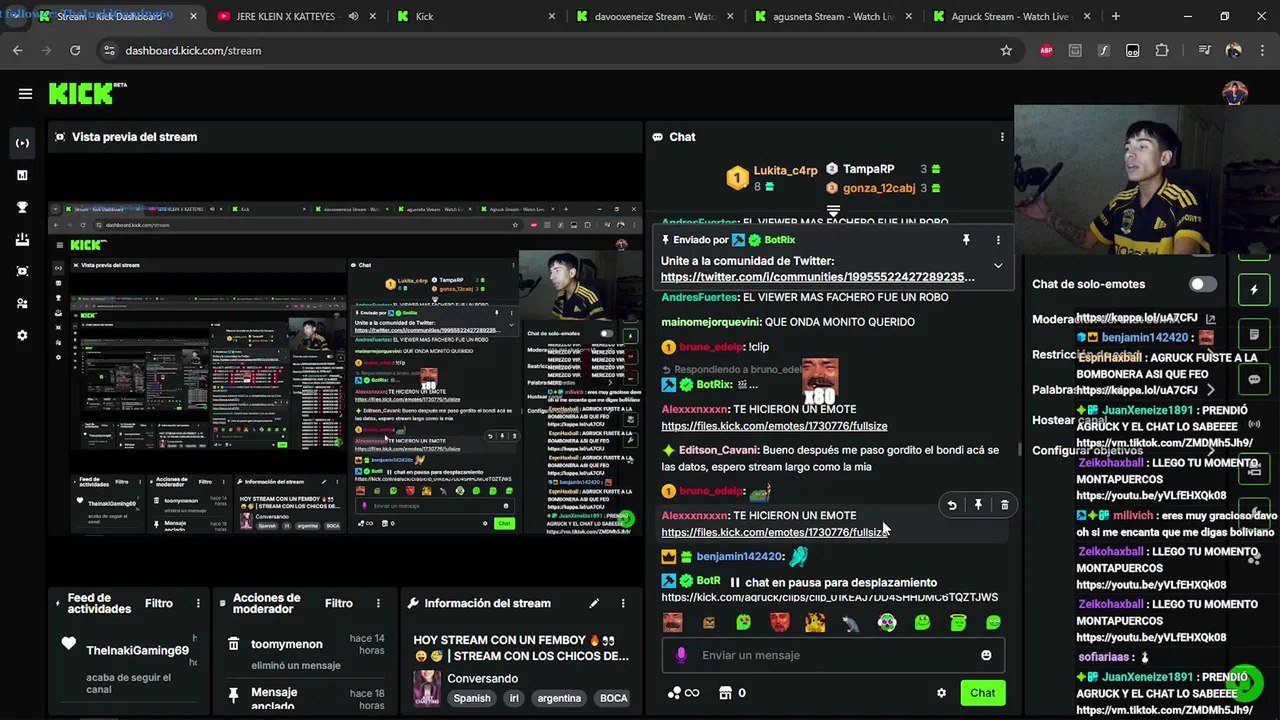1280x720 pixels.
Task: Click the notes panel green icon
Action: click(x=1254, y=334)
